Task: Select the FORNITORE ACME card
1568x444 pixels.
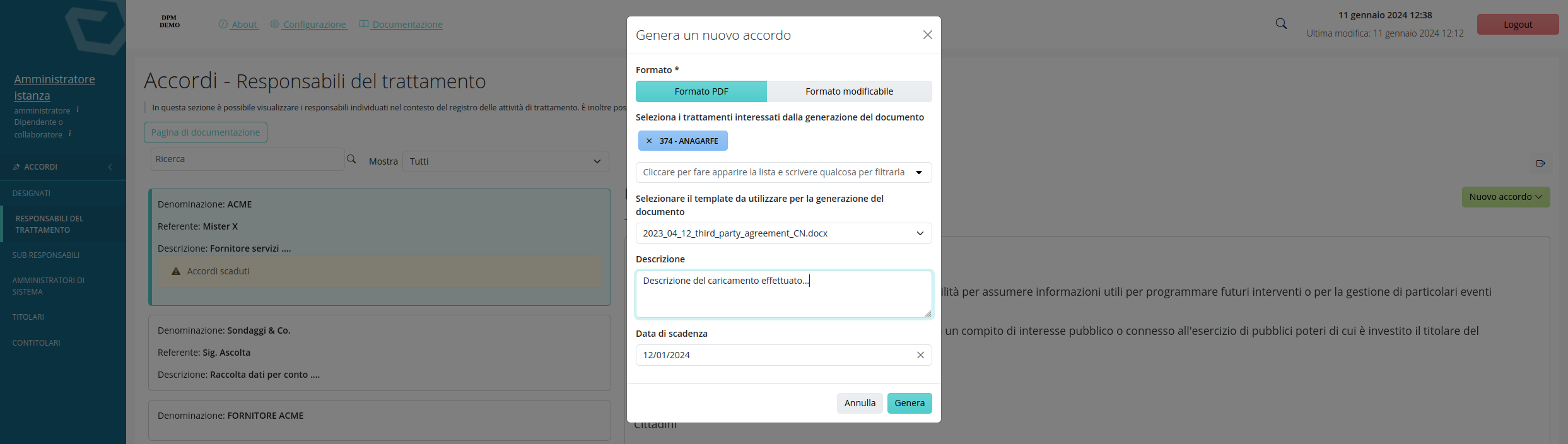Action: click(380, 420)
